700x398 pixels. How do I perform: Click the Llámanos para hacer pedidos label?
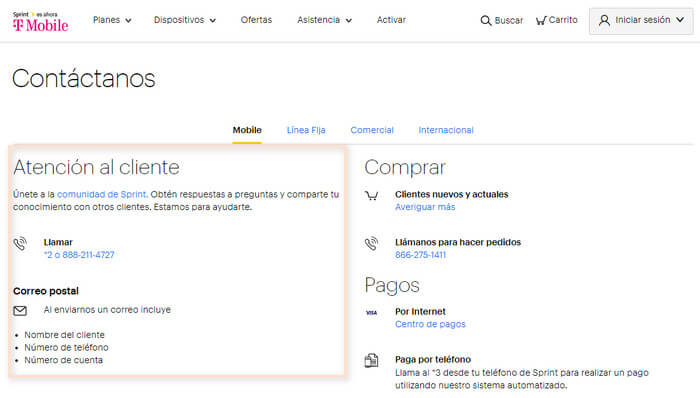coord(458,243)
